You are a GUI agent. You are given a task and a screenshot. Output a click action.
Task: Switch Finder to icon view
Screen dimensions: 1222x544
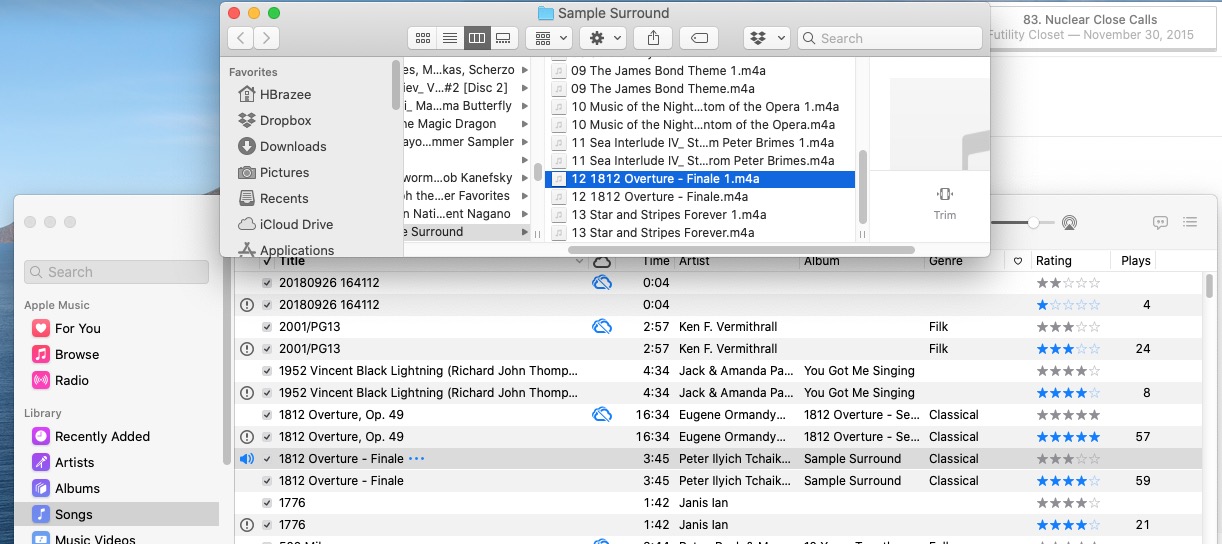[x=422, y=38]
